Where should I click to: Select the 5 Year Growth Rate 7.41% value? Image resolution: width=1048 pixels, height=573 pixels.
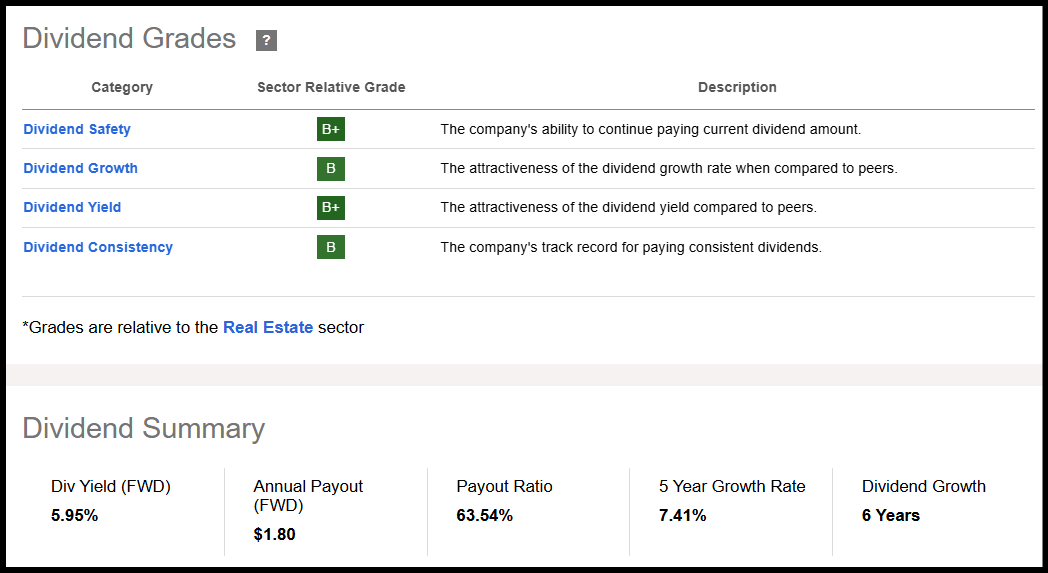(683, 516)
